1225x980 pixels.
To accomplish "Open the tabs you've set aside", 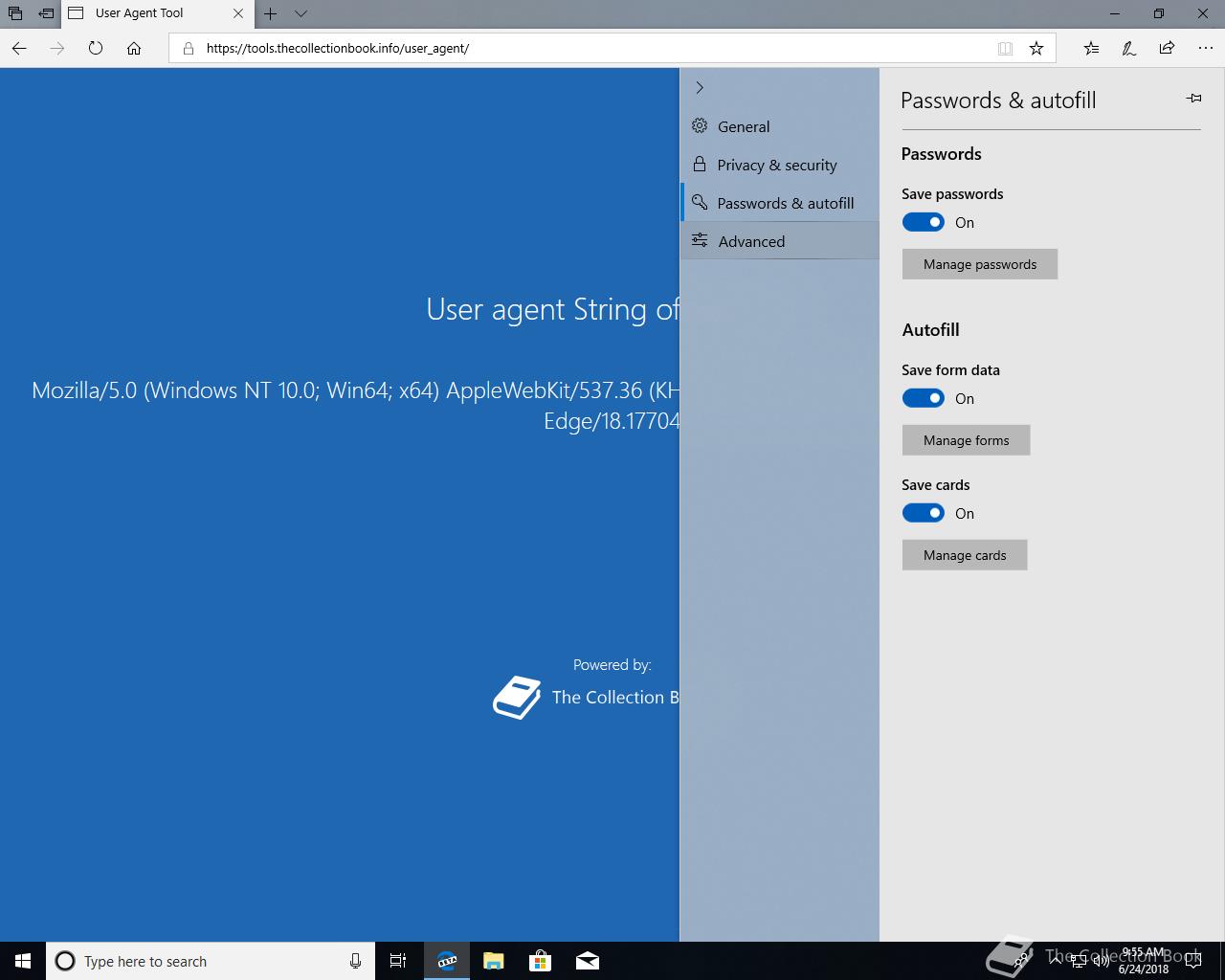I will pos(15,13).
